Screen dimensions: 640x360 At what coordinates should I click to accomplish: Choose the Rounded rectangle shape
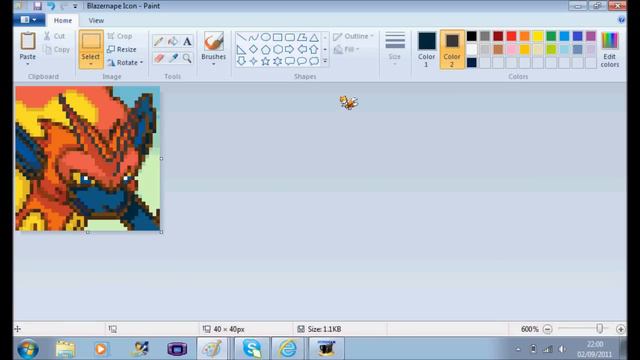290,38
